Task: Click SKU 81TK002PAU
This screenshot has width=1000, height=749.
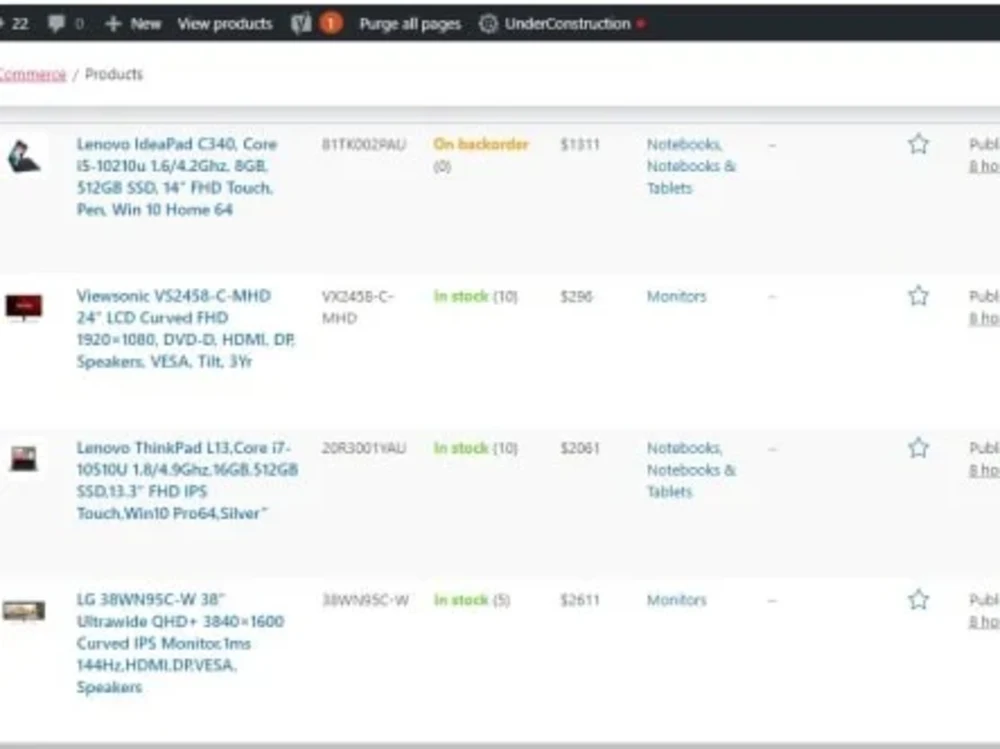Action: [x=364, y=145]
